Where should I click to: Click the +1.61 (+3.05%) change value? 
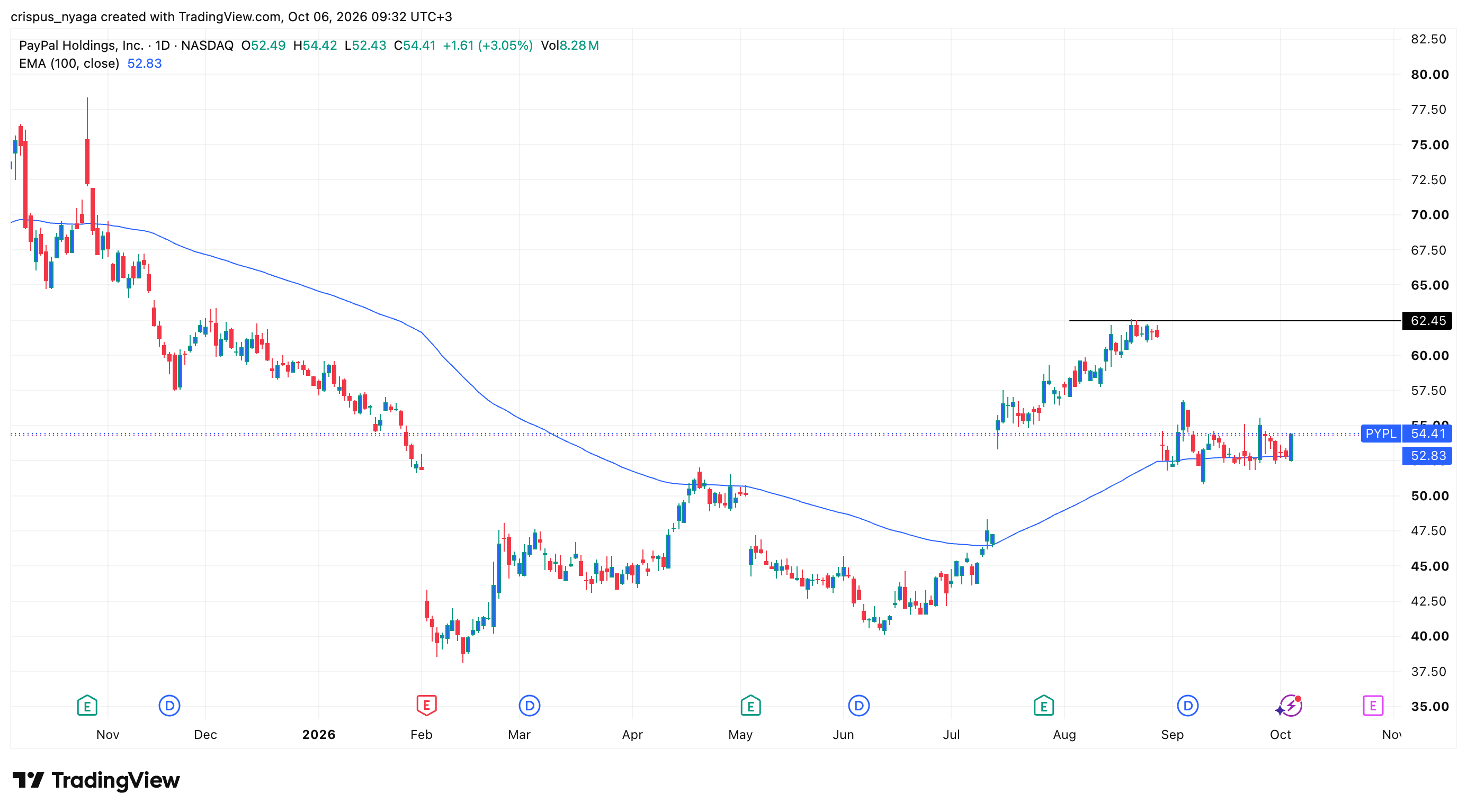pyautogui.click(x=487, y=45)
